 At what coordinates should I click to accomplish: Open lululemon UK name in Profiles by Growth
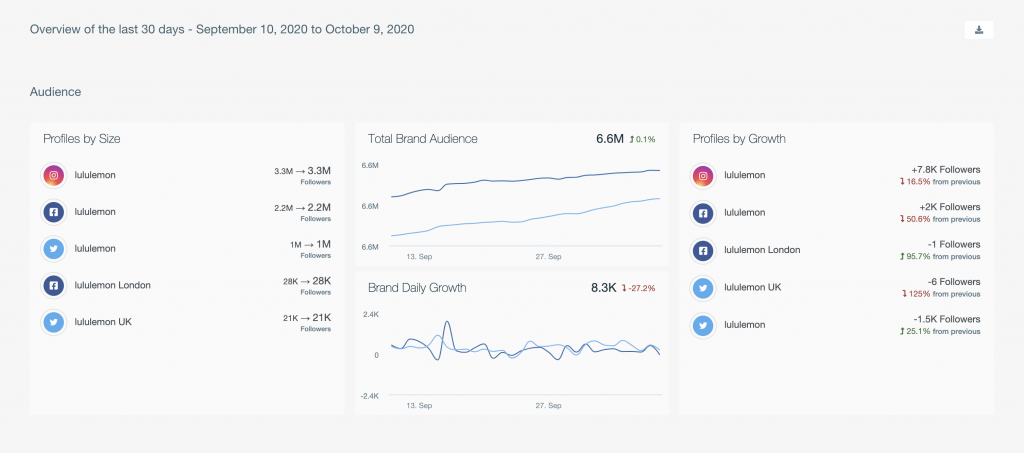pos(758,288)
